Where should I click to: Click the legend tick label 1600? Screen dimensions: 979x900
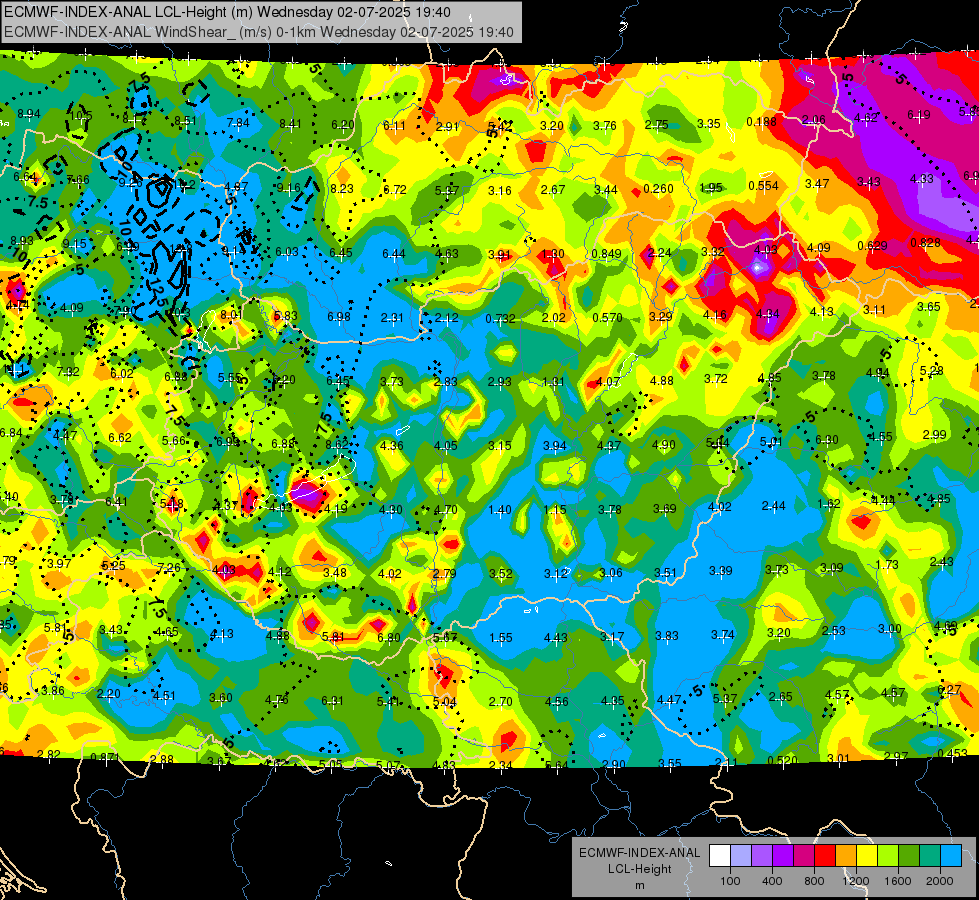point(898,881)
